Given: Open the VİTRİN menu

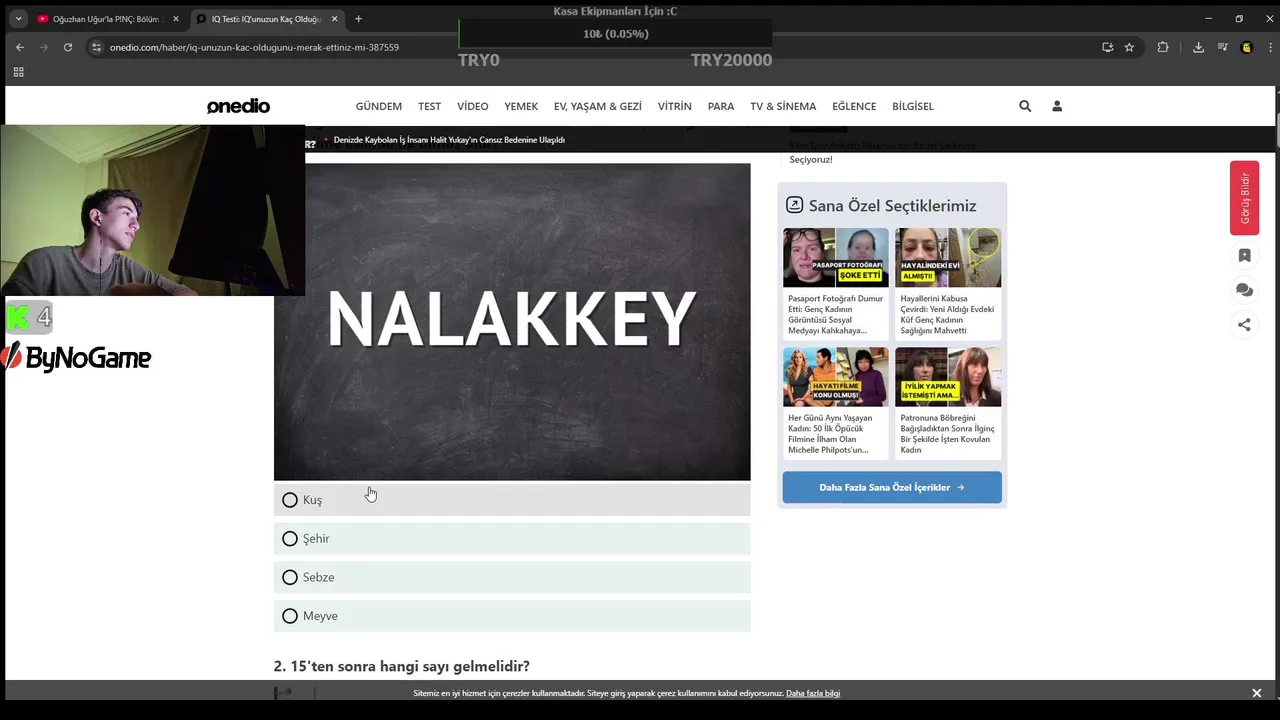Looking at the screenshot, I should [x=675, y=106].
